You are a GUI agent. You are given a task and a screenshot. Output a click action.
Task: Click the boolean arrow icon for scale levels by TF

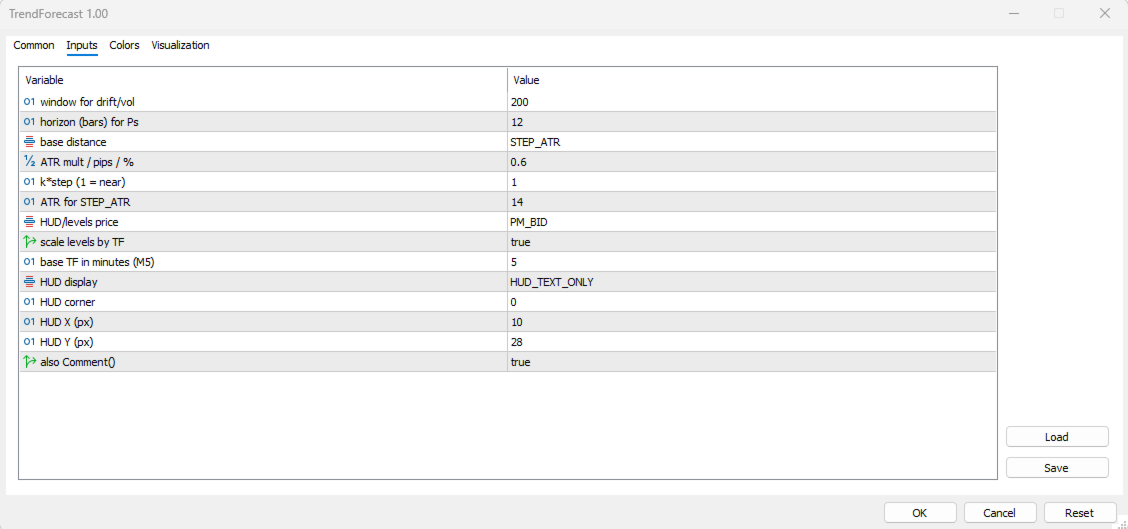(29, 242)
